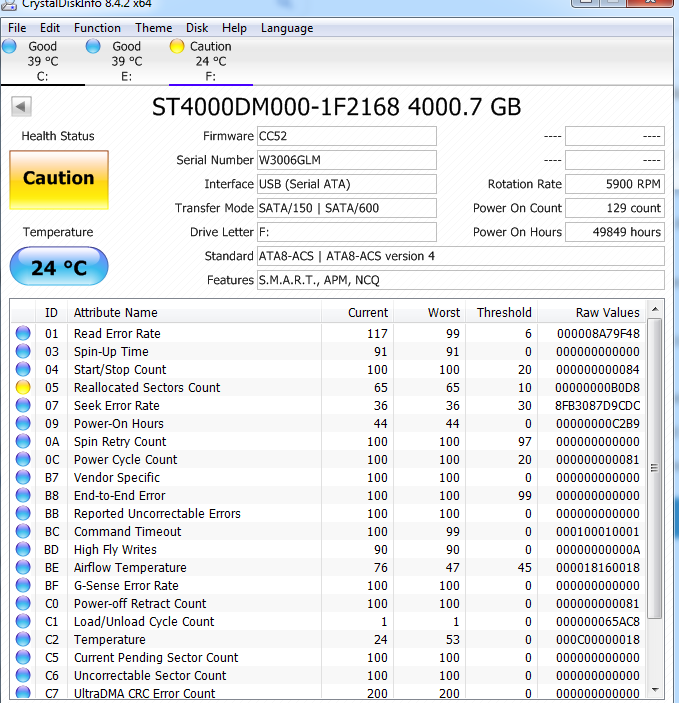The image size is (679, 703).
Task: Click the status orb for Vendor Specific
Action: (23, 477)
